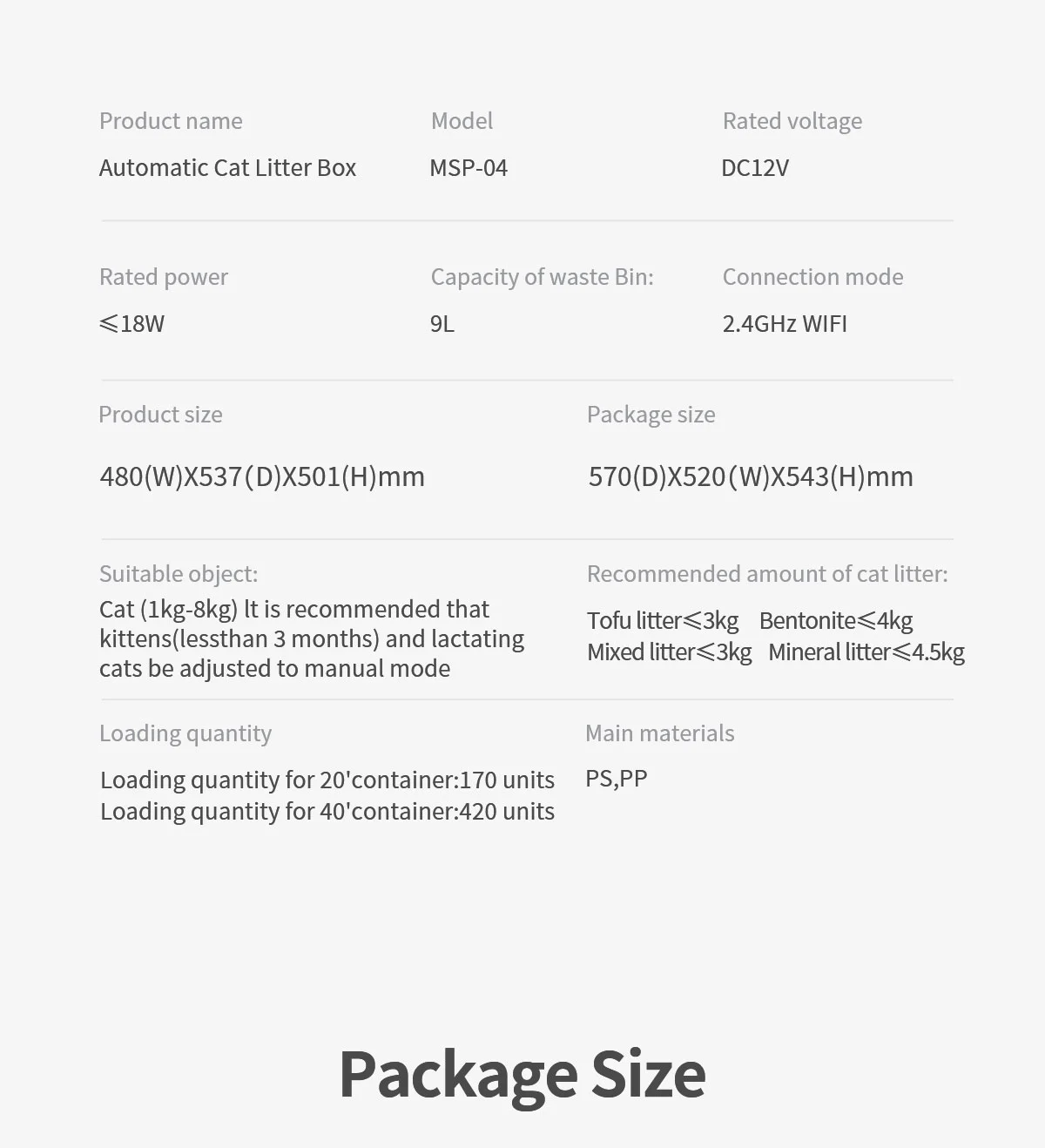Click the 40'container loading quantity line
This screenshot has height=1148, width=1045.
coord(327,811)
